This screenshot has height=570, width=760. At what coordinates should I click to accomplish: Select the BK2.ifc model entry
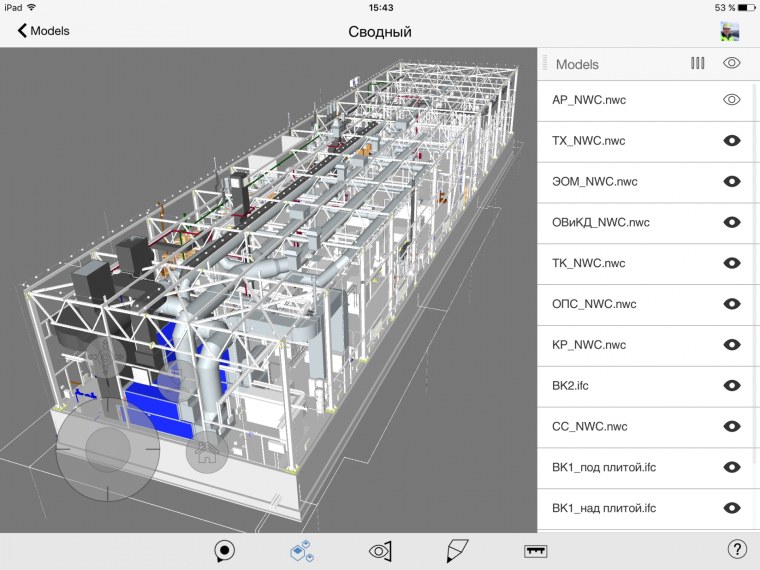tap(575, 386)
